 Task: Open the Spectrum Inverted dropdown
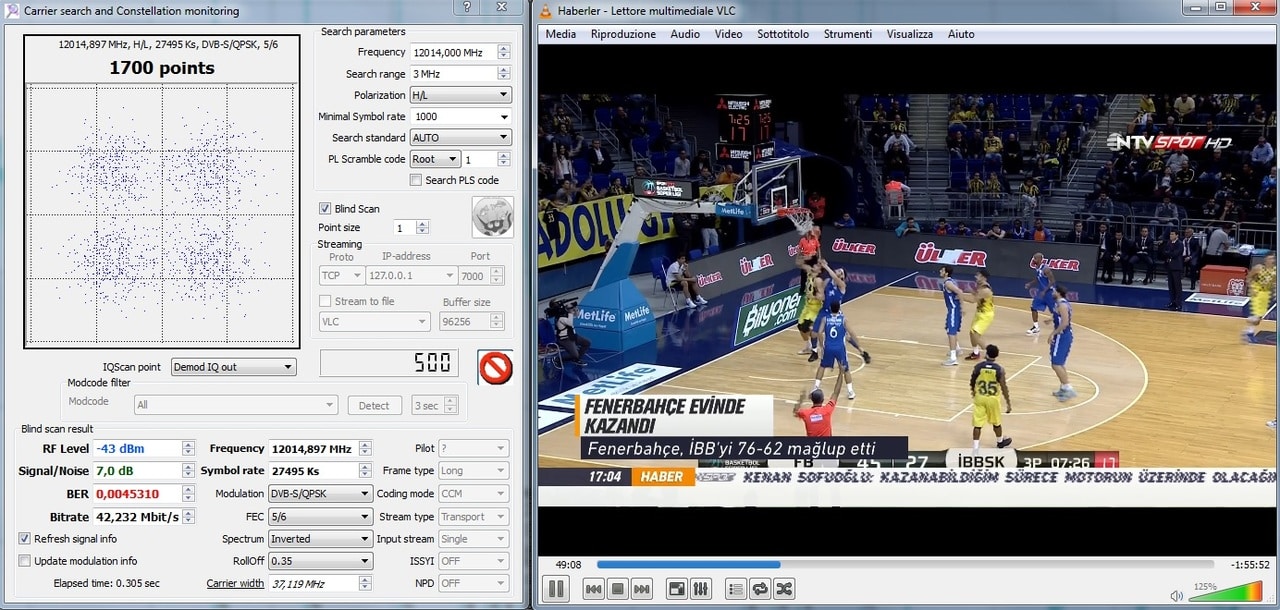(320, 539)
